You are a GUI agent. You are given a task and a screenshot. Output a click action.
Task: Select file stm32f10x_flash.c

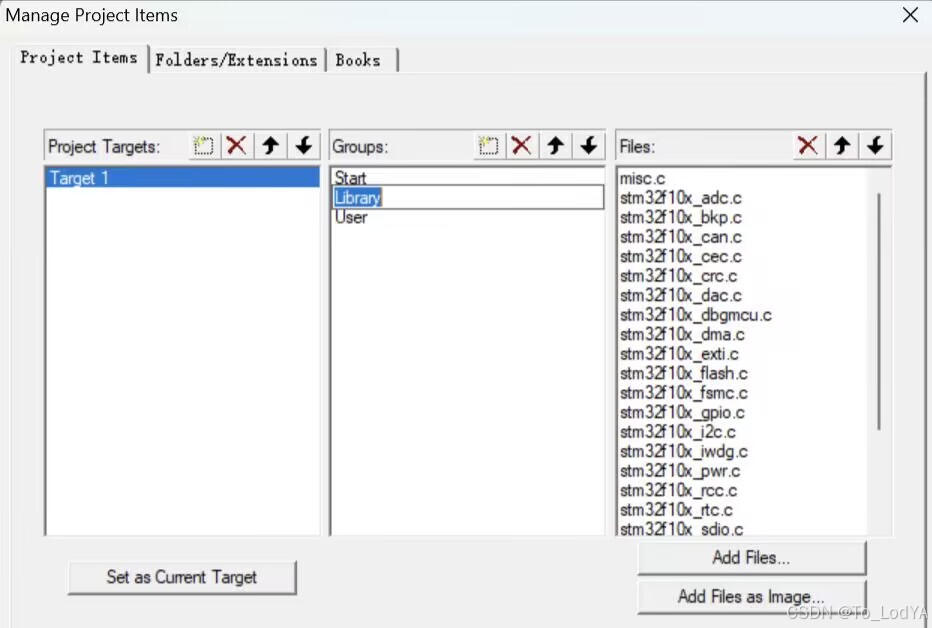(x=684, y=374)
